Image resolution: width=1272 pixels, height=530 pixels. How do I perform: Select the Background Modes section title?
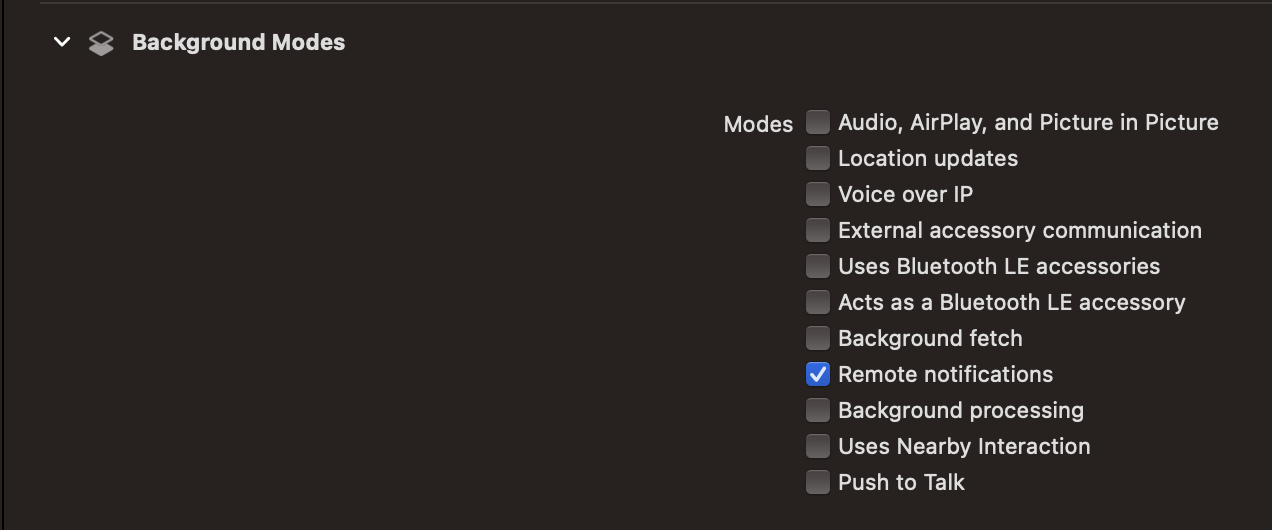(238, 42)
